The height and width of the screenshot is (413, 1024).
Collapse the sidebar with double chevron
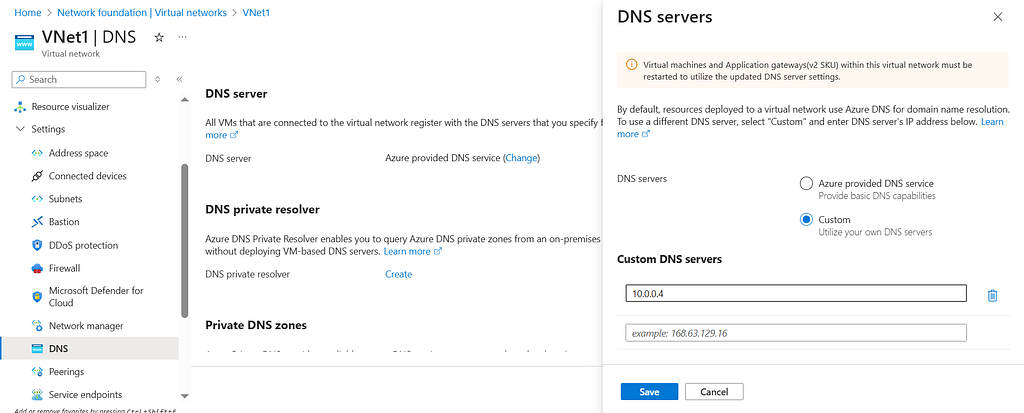click(x=179, y=80)
